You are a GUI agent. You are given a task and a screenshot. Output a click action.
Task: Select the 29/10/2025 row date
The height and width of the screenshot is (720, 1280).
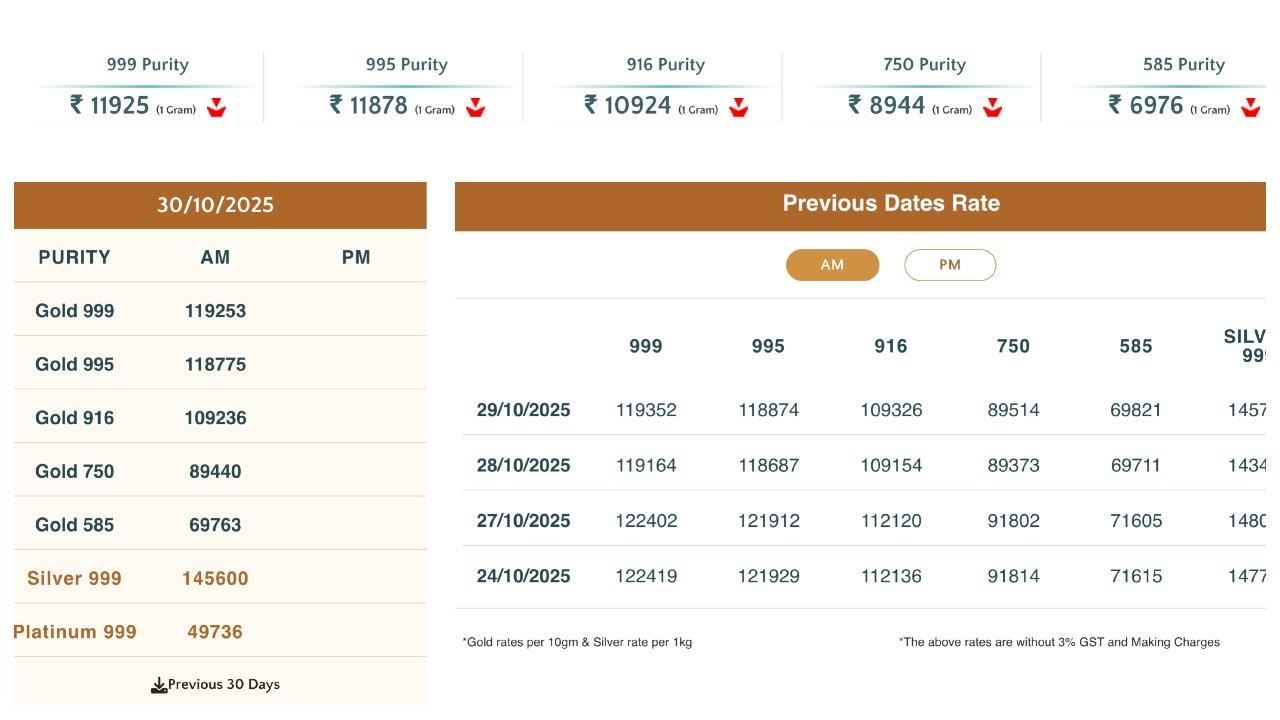click(523, 410)
